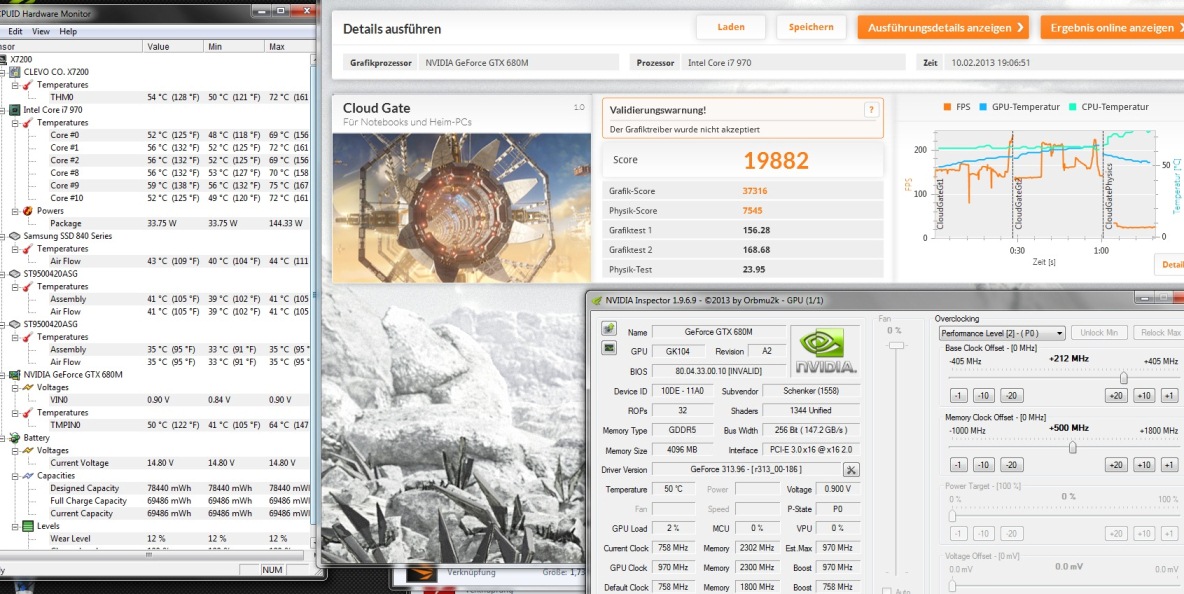Click -10 under Base Clock Offset
1184x594 pixels.
click(x=983, y=396)
